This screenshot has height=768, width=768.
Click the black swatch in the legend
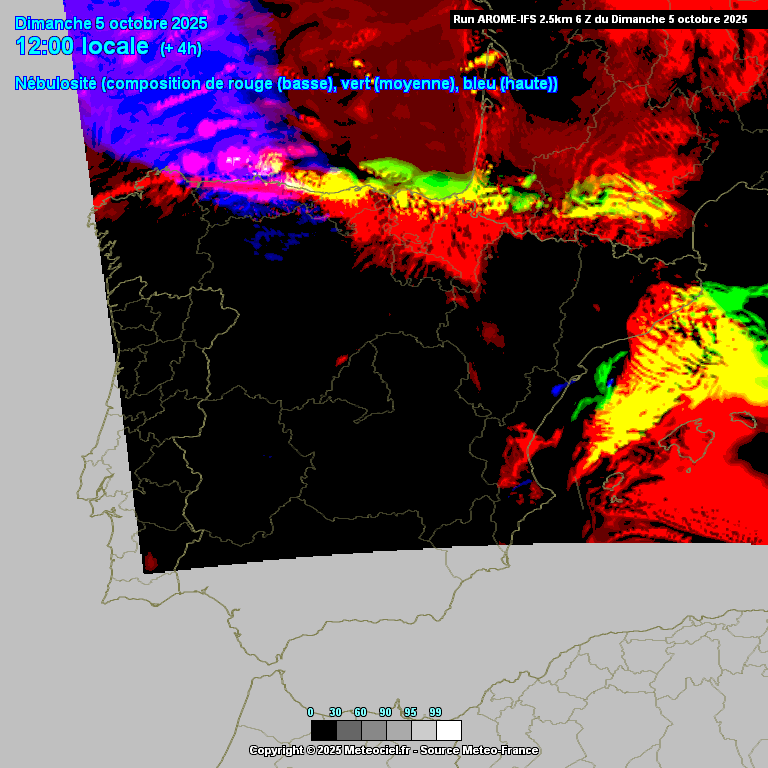tap(323, 730)
